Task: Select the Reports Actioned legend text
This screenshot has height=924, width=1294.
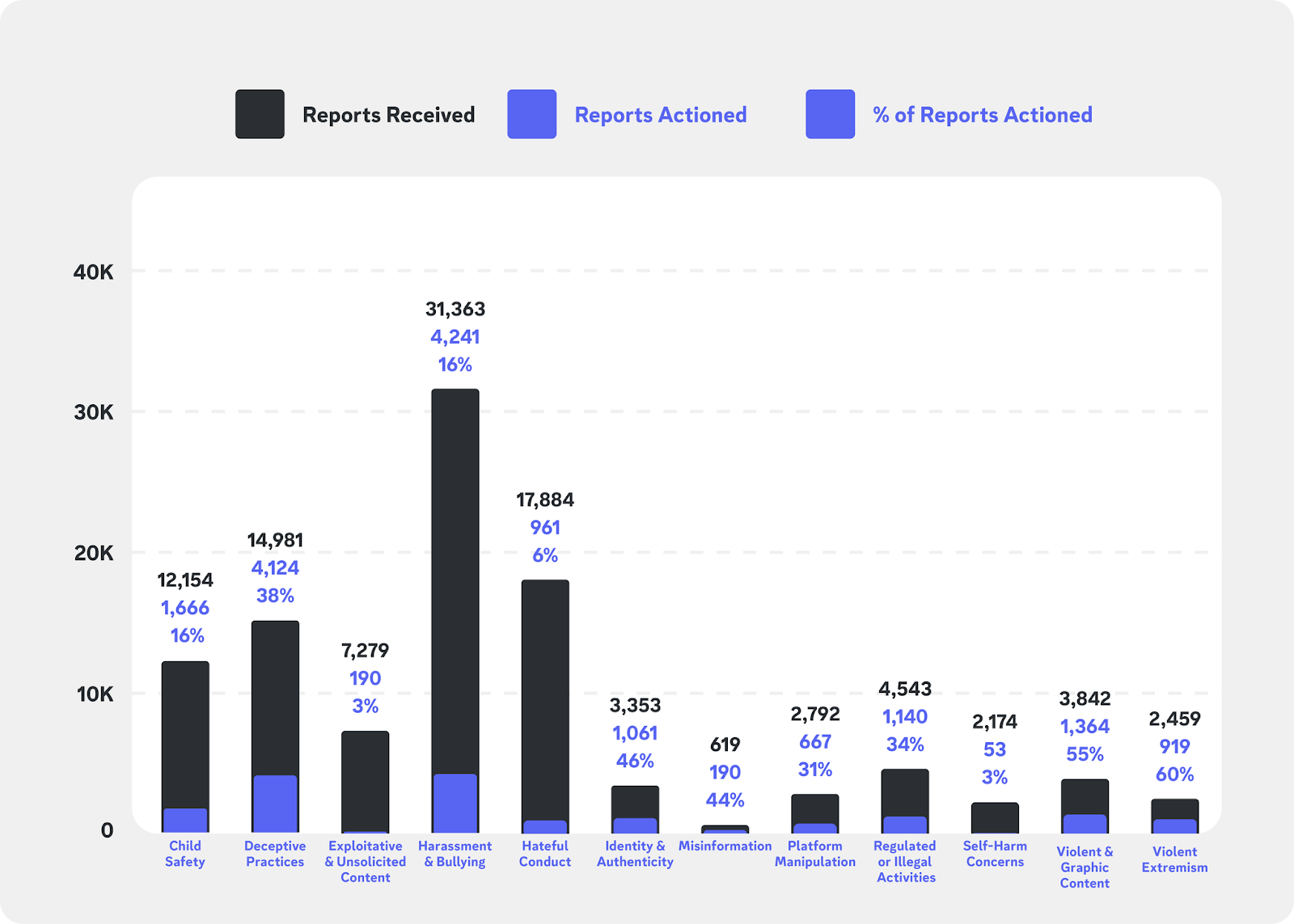Action: tap(660, 115)
